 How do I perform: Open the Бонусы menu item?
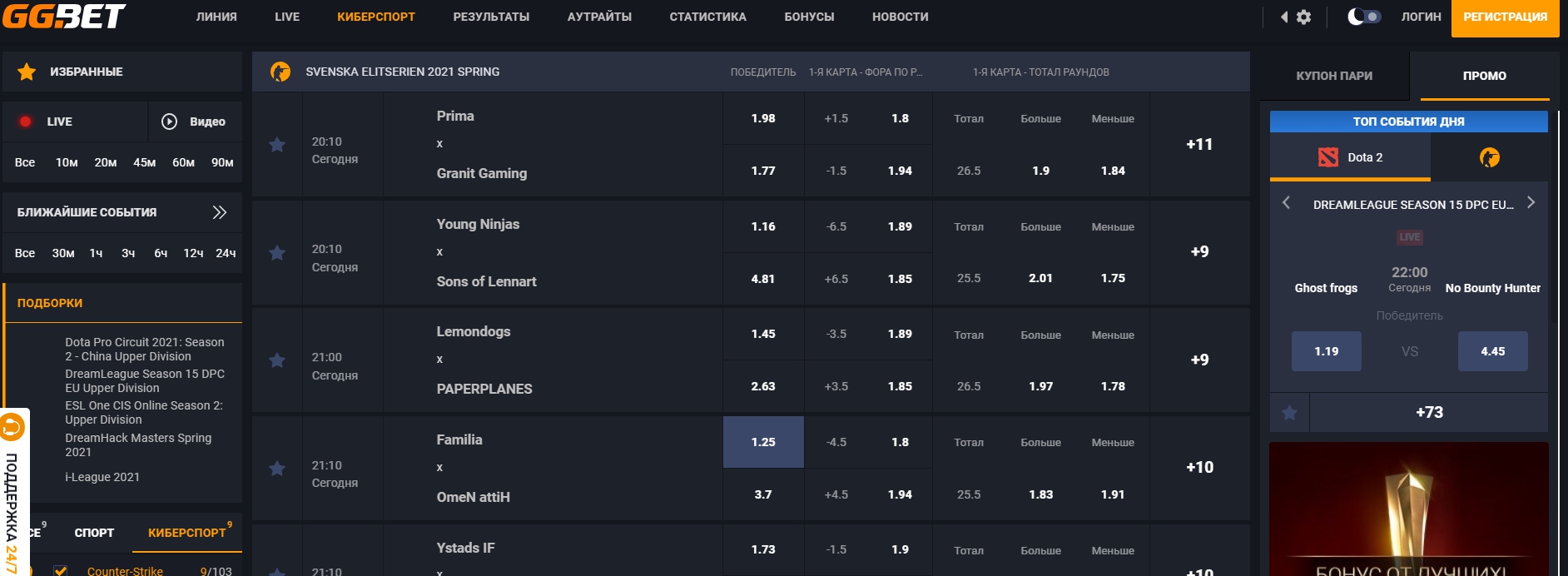pos(808,17)
